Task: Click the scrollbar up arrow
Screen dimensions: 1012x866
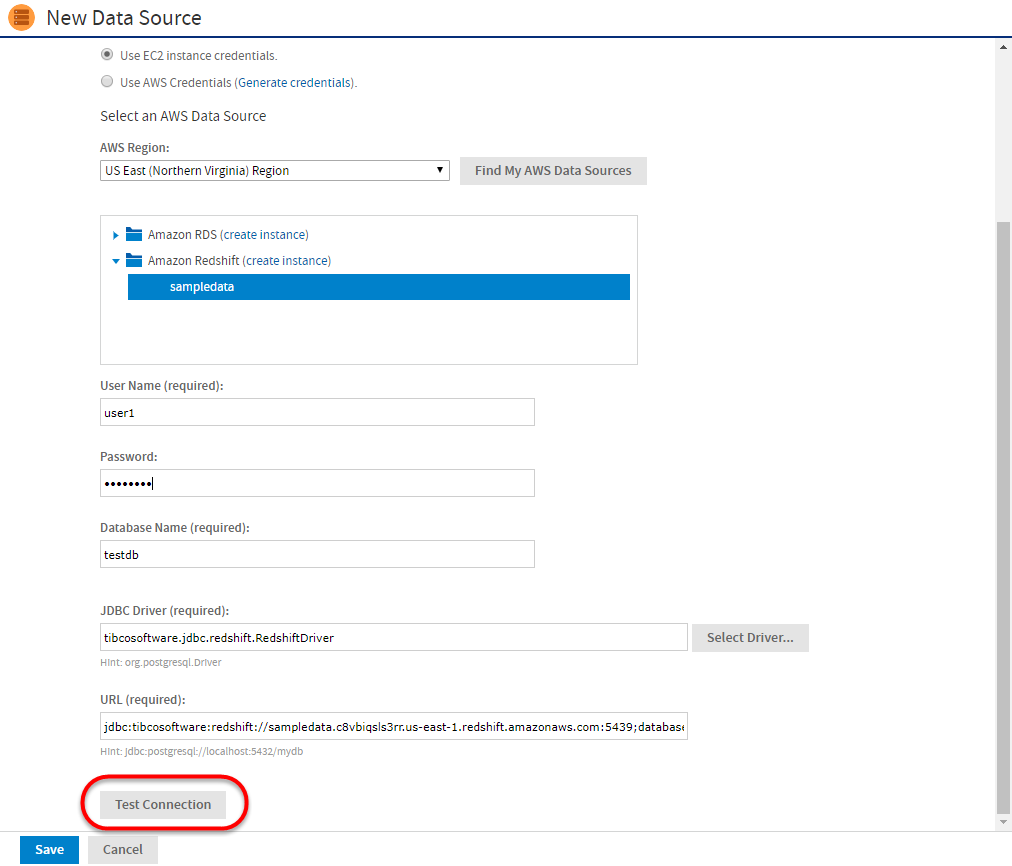Action: [1004, 46]
